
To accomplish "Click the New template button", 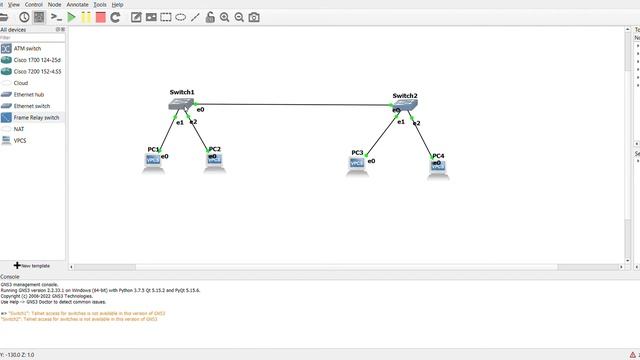I will pos(32,266).
